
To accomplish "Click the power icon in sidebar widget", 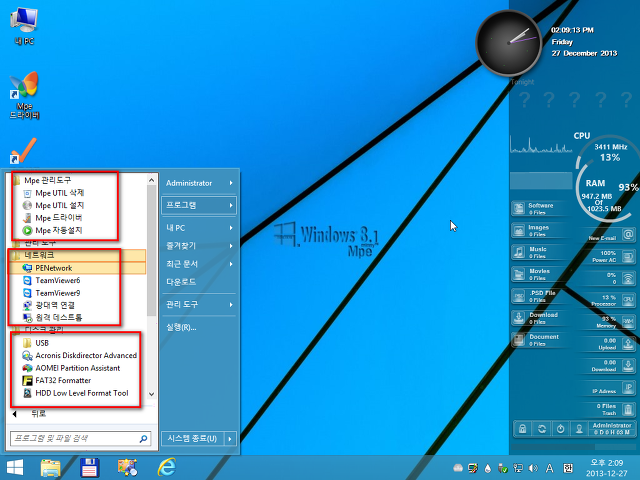I will (x=560, y=429).
